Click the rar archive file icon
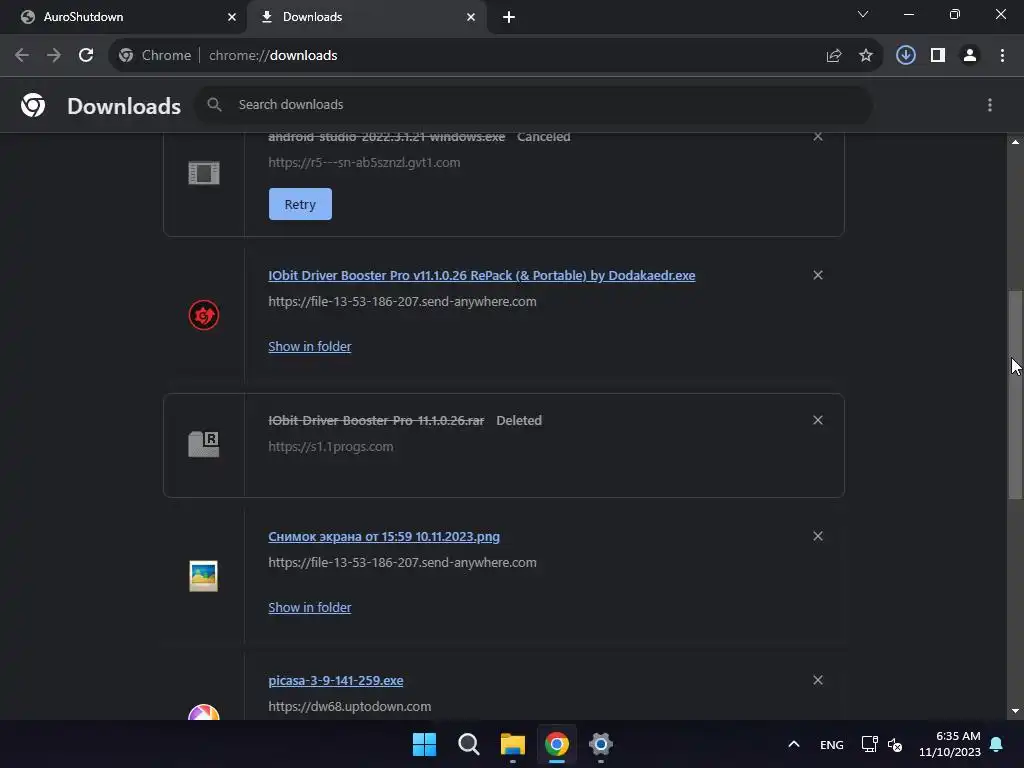 click(x=204, y=444)
